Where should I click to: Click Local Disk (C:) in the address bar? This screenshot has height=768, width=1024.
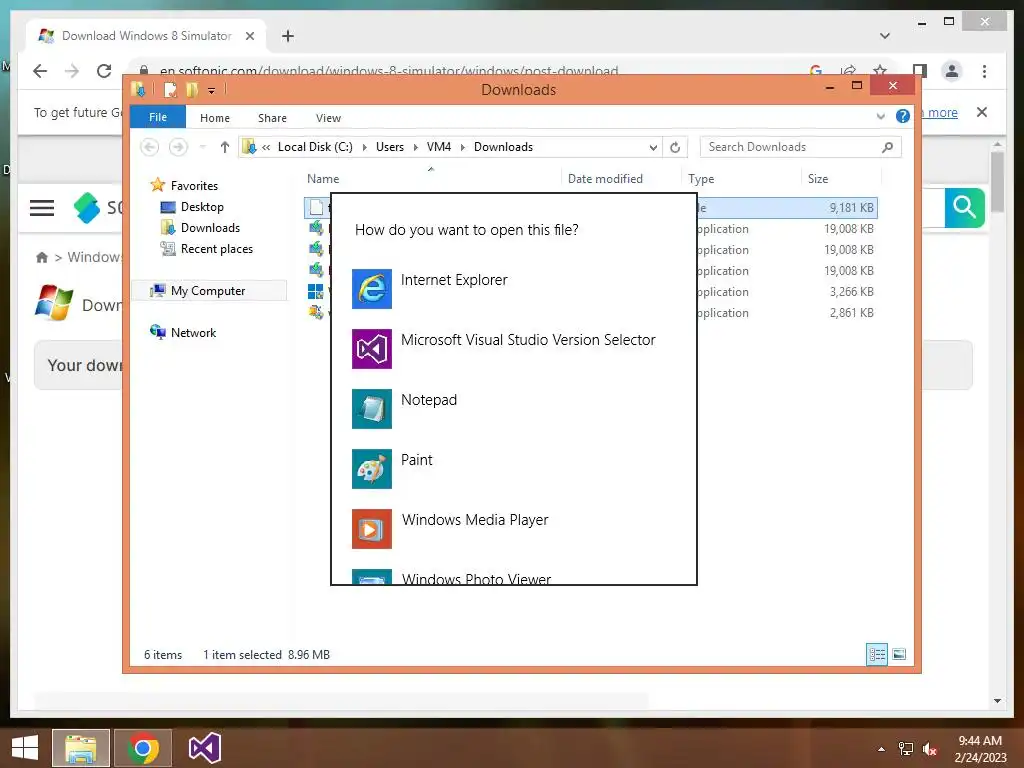pyautogui.click(x=315, y=147)
